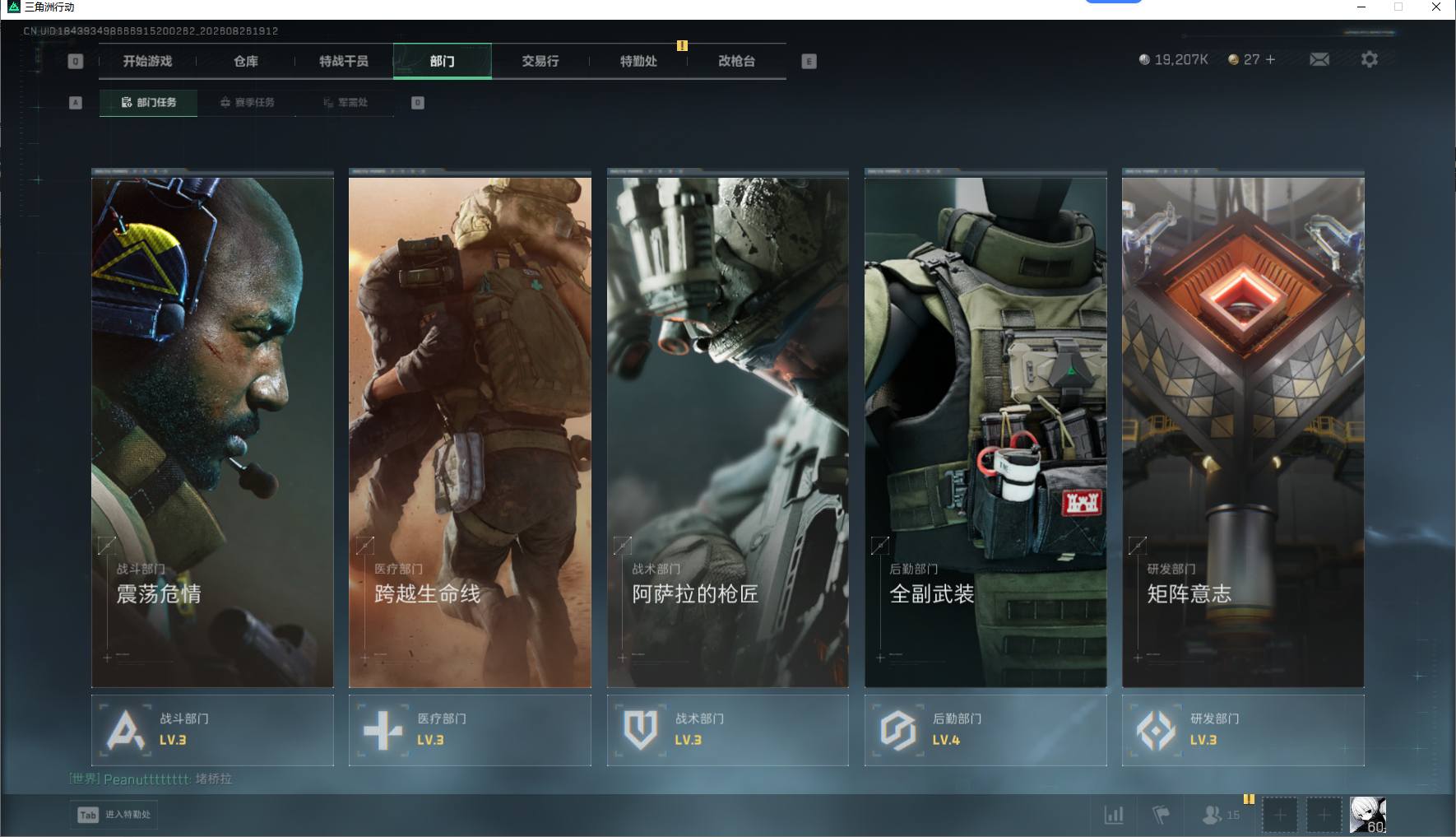Click the second empty squad slot plus
The height and width of the screenshot is (837, 1456).
pos(1324,815)
